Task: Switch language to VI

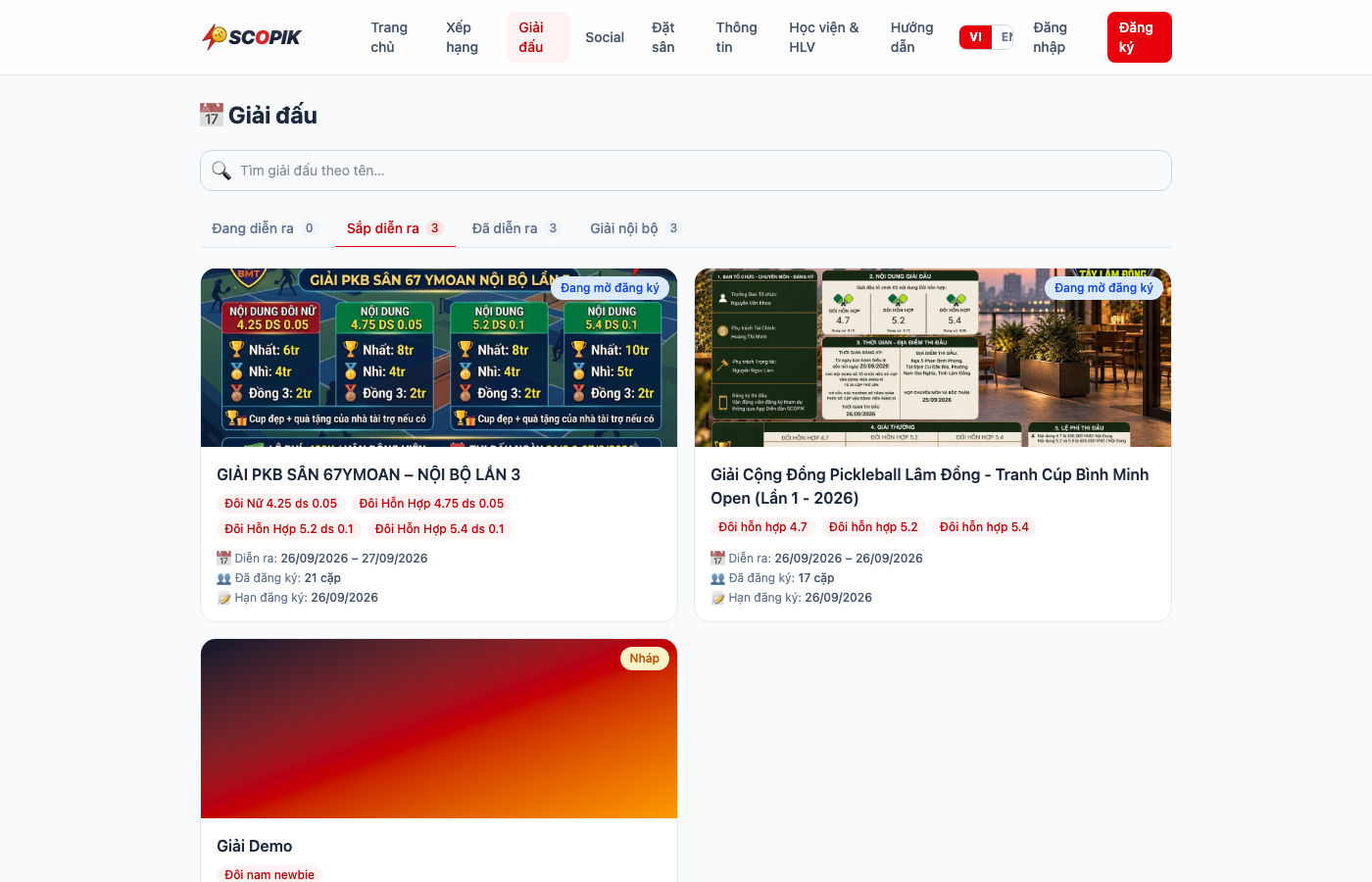Action: [x=975, y=37]
